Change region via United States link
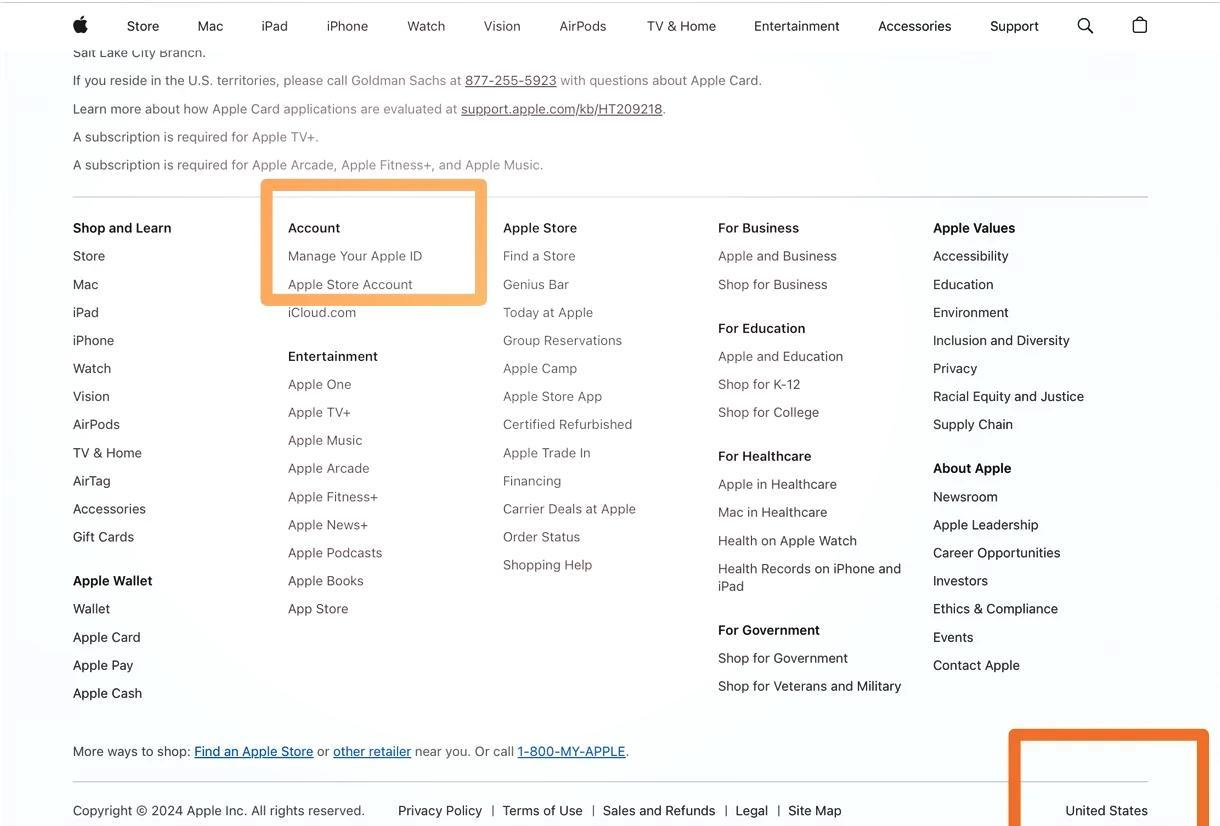 coord(1106,811)
